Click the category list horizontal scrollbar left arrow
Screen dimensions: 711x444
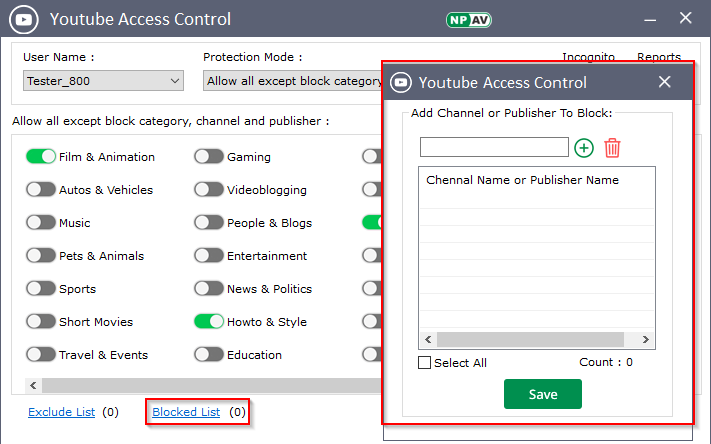tap(32, 385)
